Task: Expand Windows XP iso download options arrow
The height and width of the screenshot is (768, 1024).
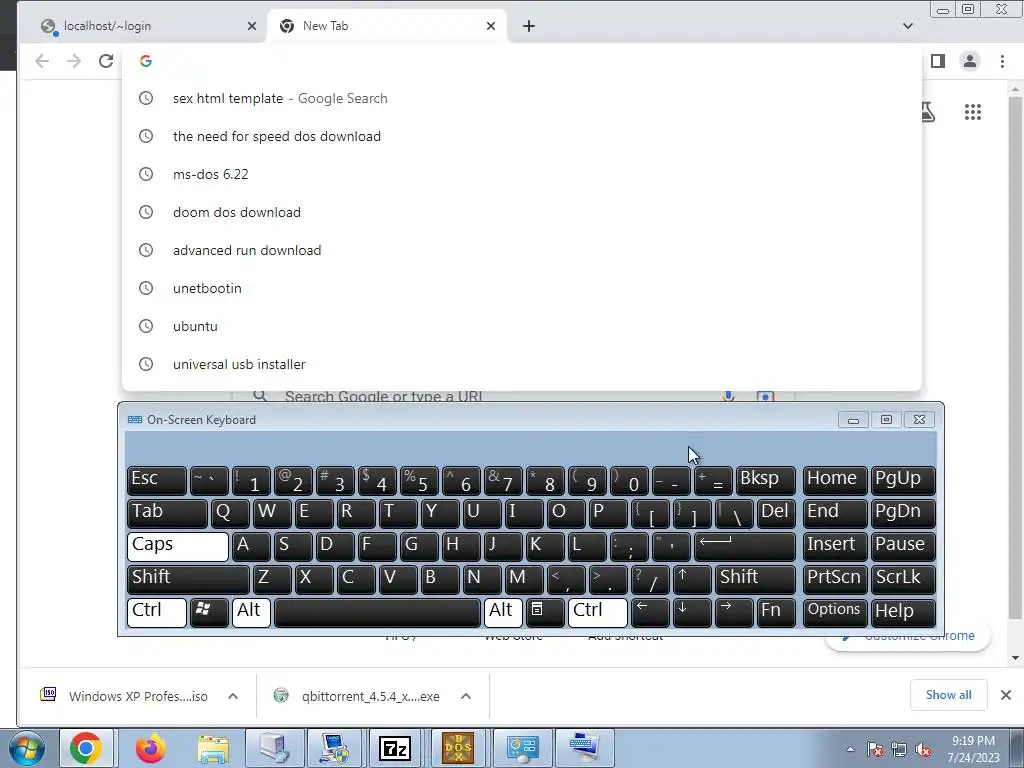Action: coord(232,696)
